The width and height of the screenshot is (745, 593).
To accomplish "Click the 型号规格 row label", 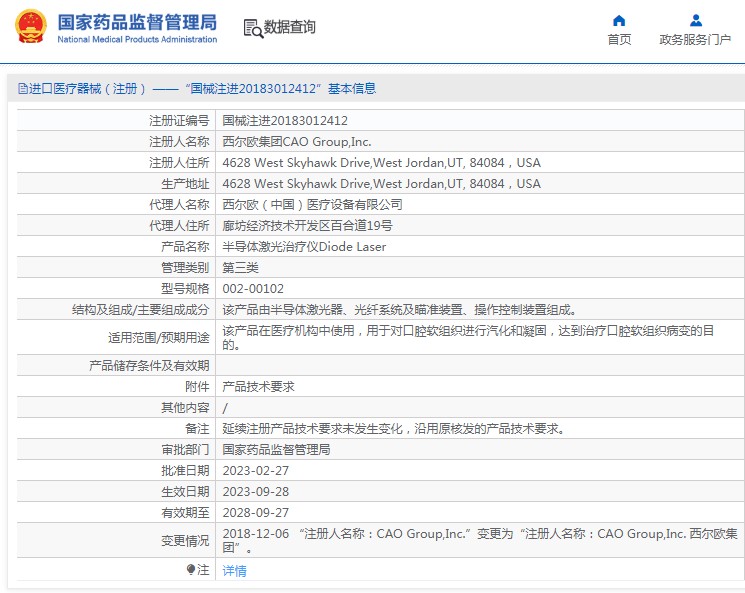I will [185, 288].
